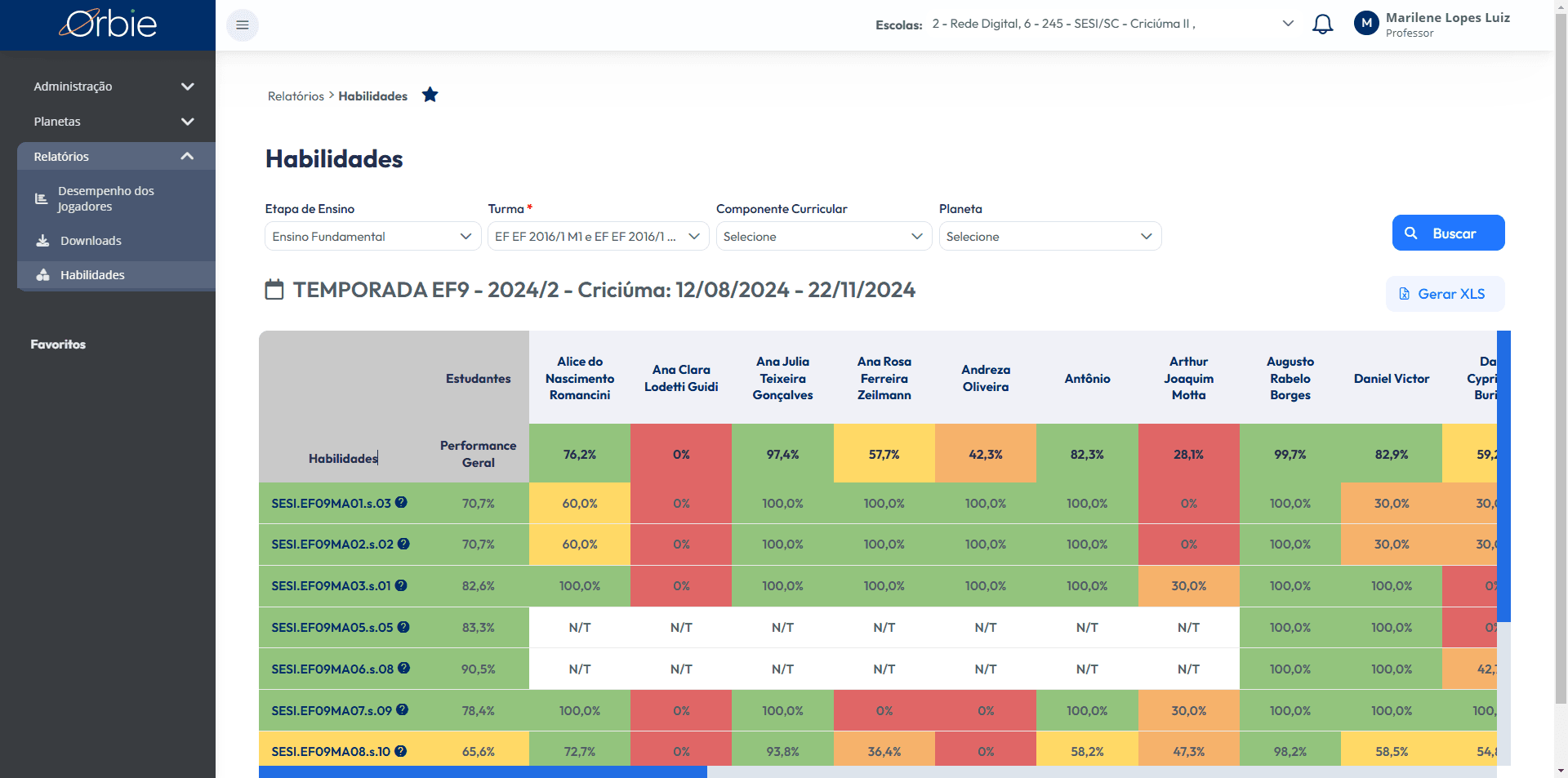Click the help icon beside SESI.EF09MA01.s.03

pyautogui.click(x=401, y=503)
